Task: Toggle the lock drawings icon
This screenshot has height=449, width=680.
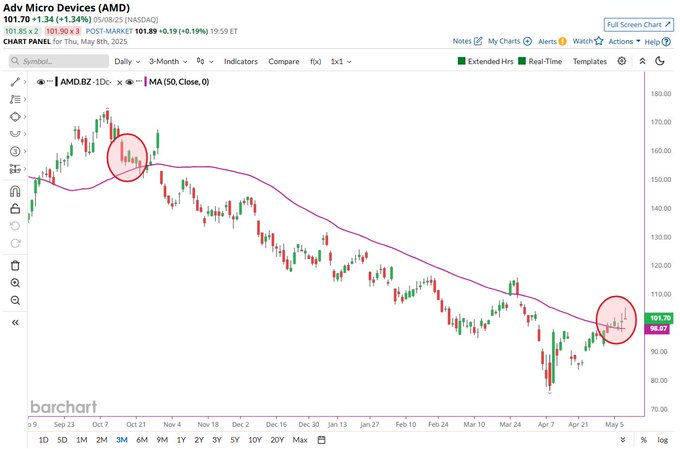Action: click(15, 209)
